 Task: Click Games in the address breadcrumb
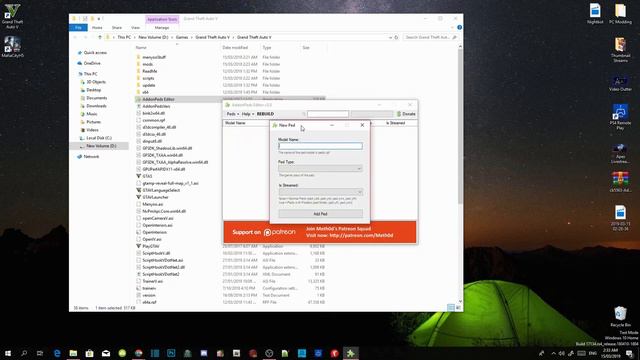[x=182, y=37]
